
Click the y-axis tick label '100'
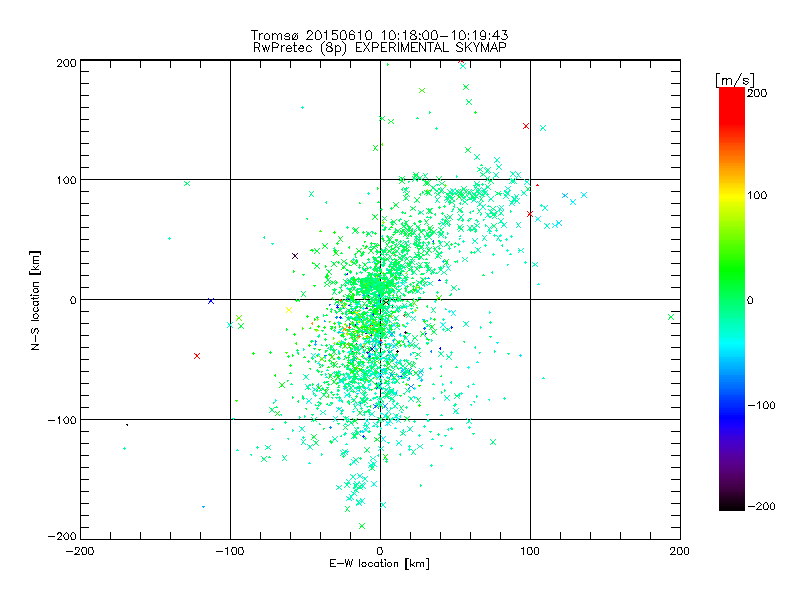point(67,180)
